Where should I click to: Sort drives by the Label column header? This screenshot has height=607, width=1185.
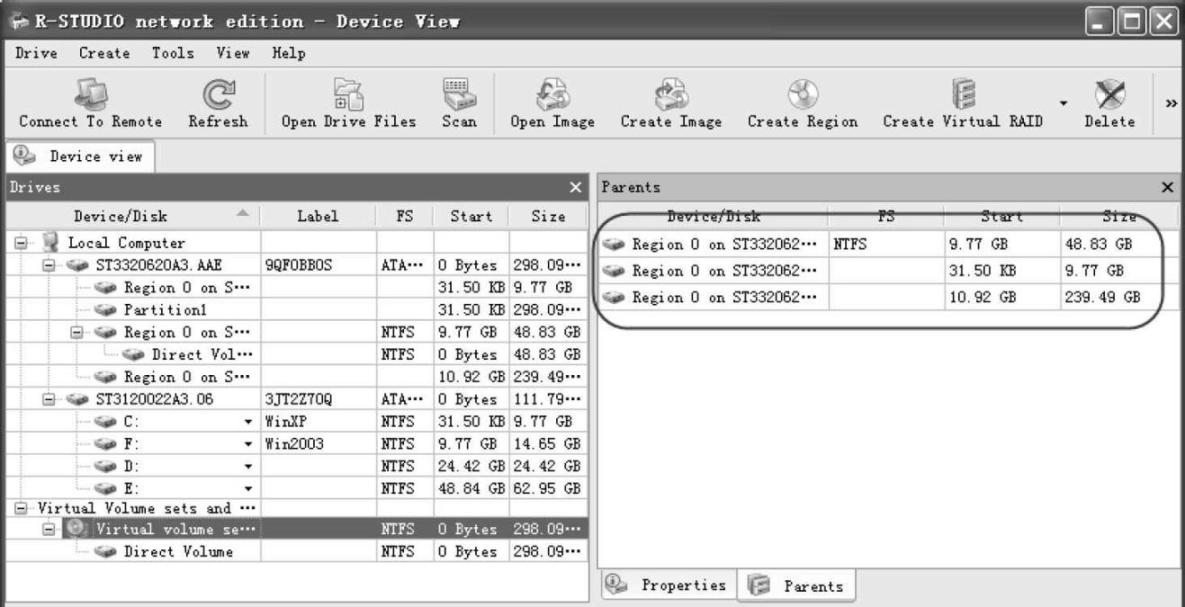[318, 216]
